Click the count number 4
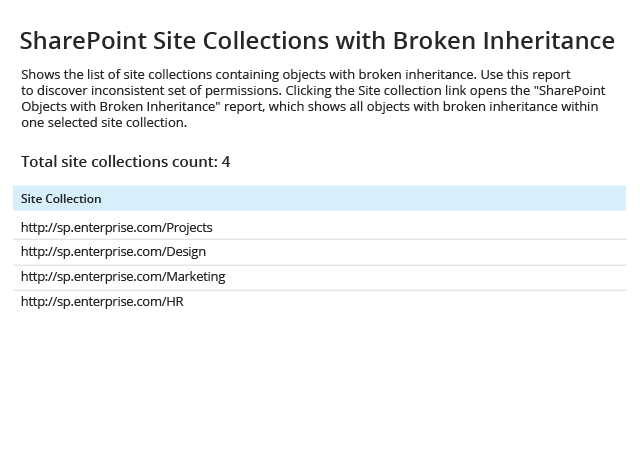Image resolution: width=640 pixels, height=450 pixels. pos(226,162)
